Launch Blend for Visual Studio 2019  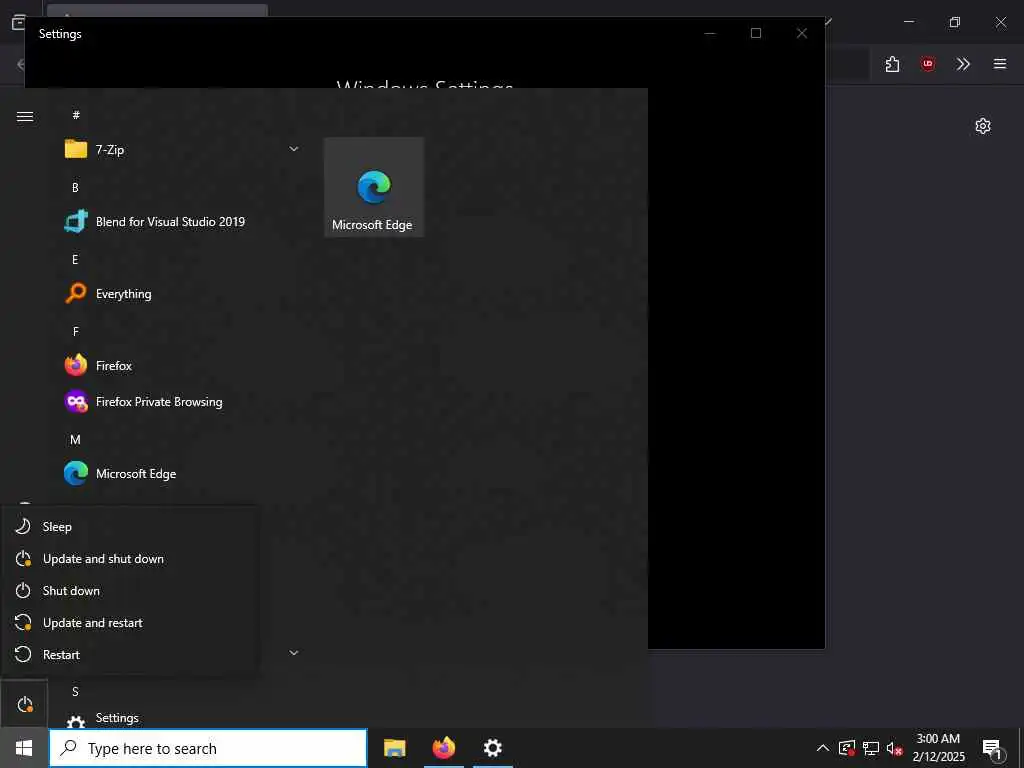(x=182, y=221)
